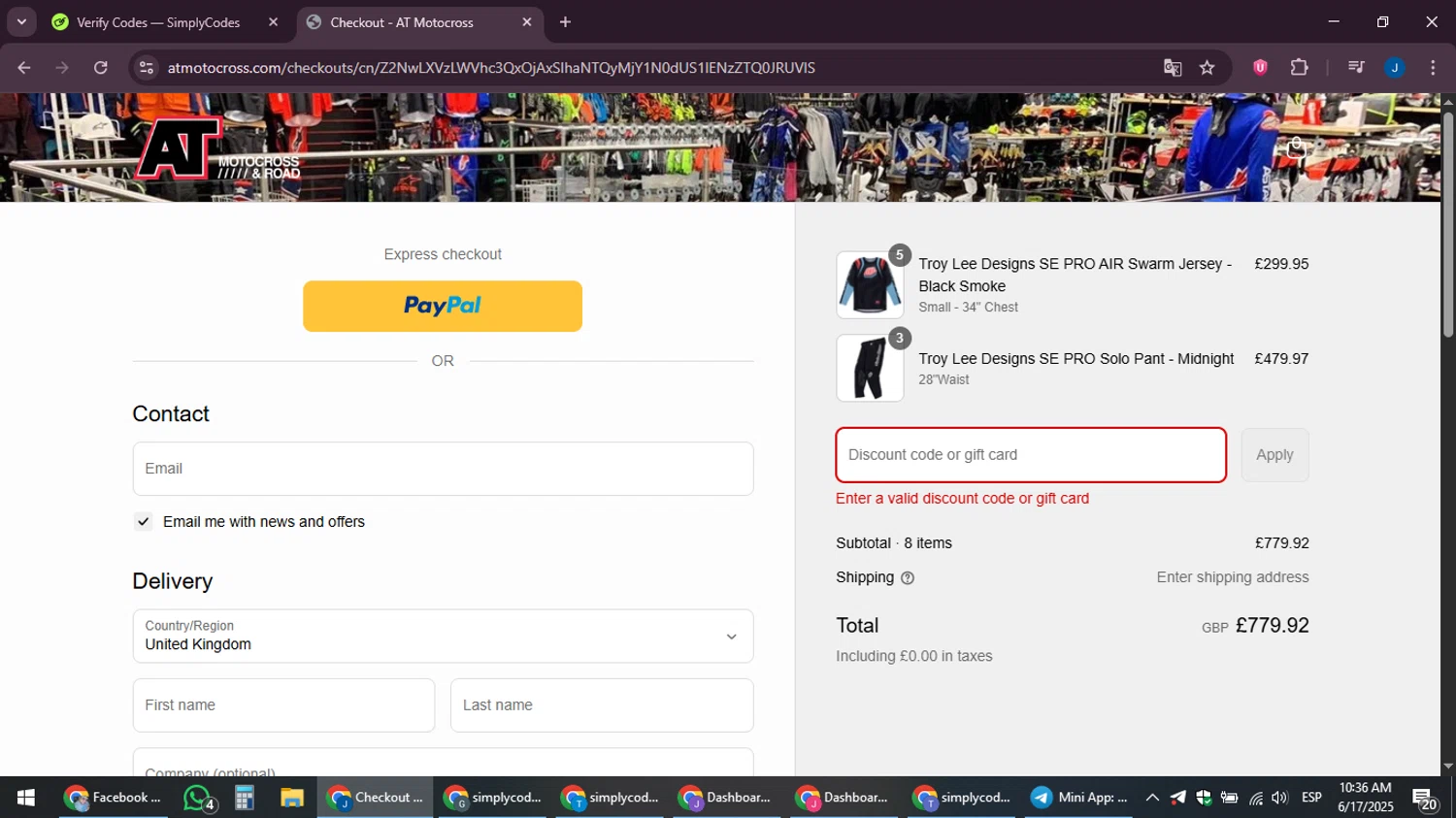This screenshot has width=1456, height=818.
Task: Open Facebook Chrome window in taskbar
Action: click(115, 798)
